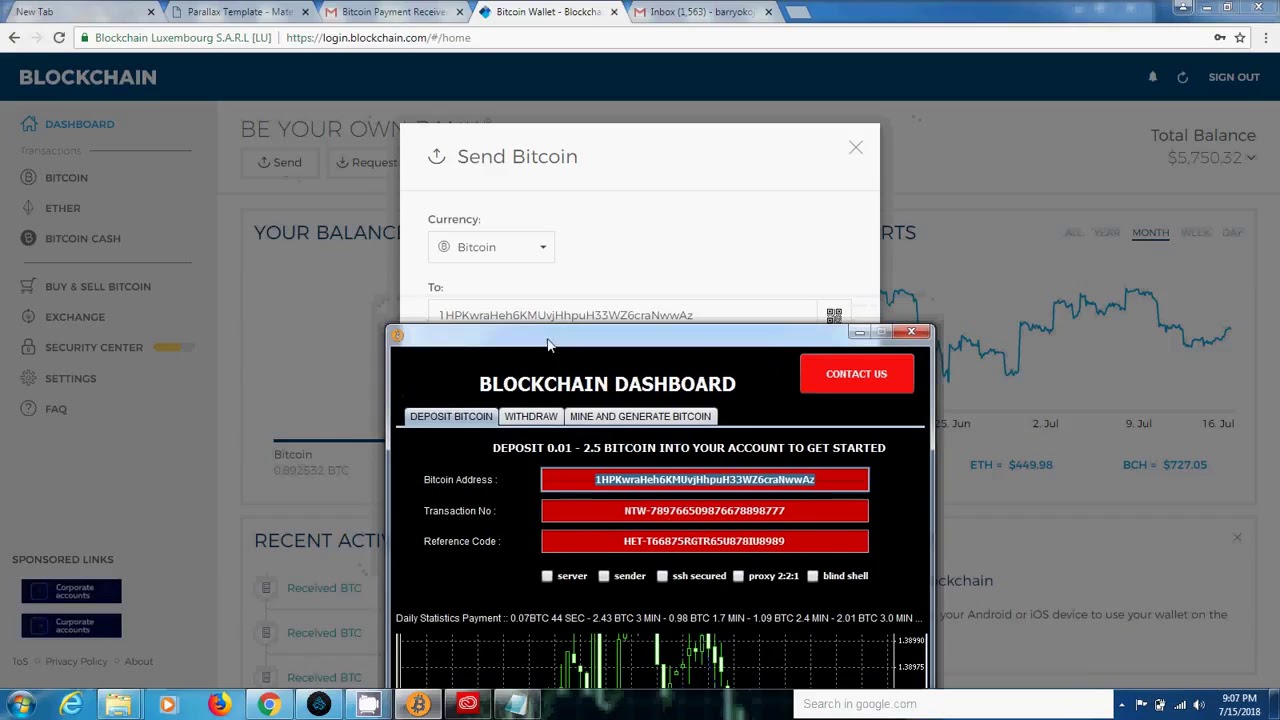Viewport: 1280px width, 720px height.
Task: Click the volume icon in system tray
Action: [x=1201, y=704]
